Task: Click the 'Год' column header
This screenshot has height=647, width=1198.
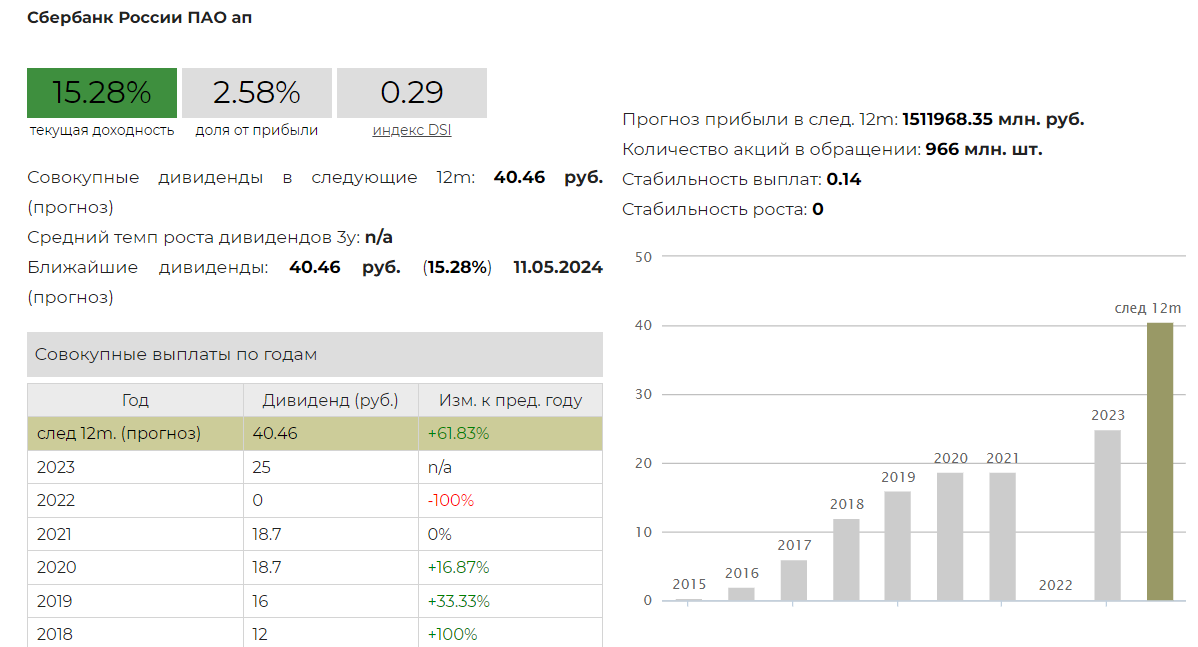Action: click(x=135, y=400)
